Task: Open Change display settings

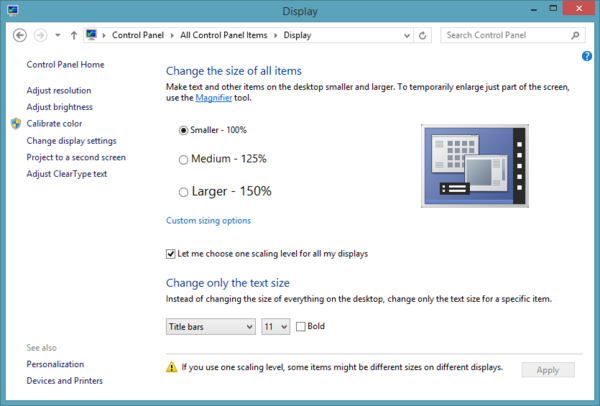Action: click(x=72, y=141)
